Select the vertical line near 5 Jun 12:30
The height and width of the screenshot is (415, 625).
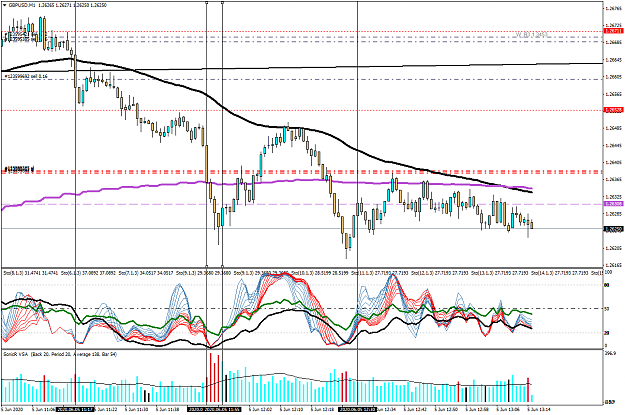tap(357, 136)
